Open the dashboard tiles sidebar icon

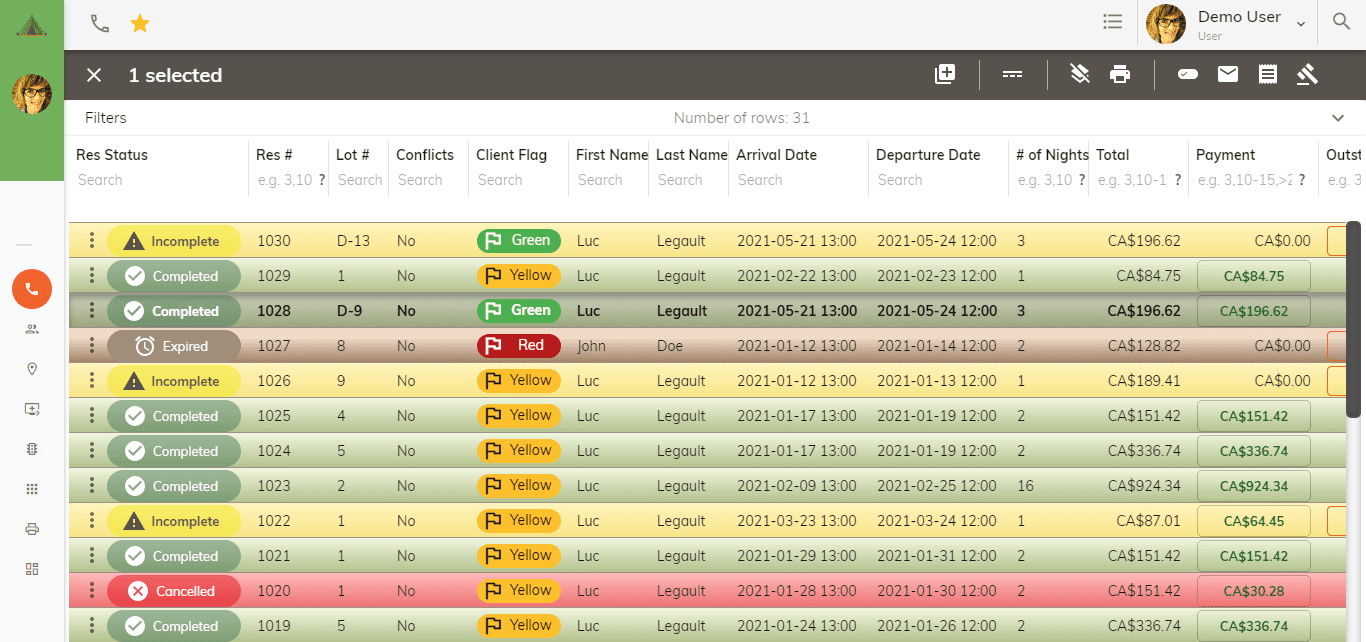coord(32,569)
